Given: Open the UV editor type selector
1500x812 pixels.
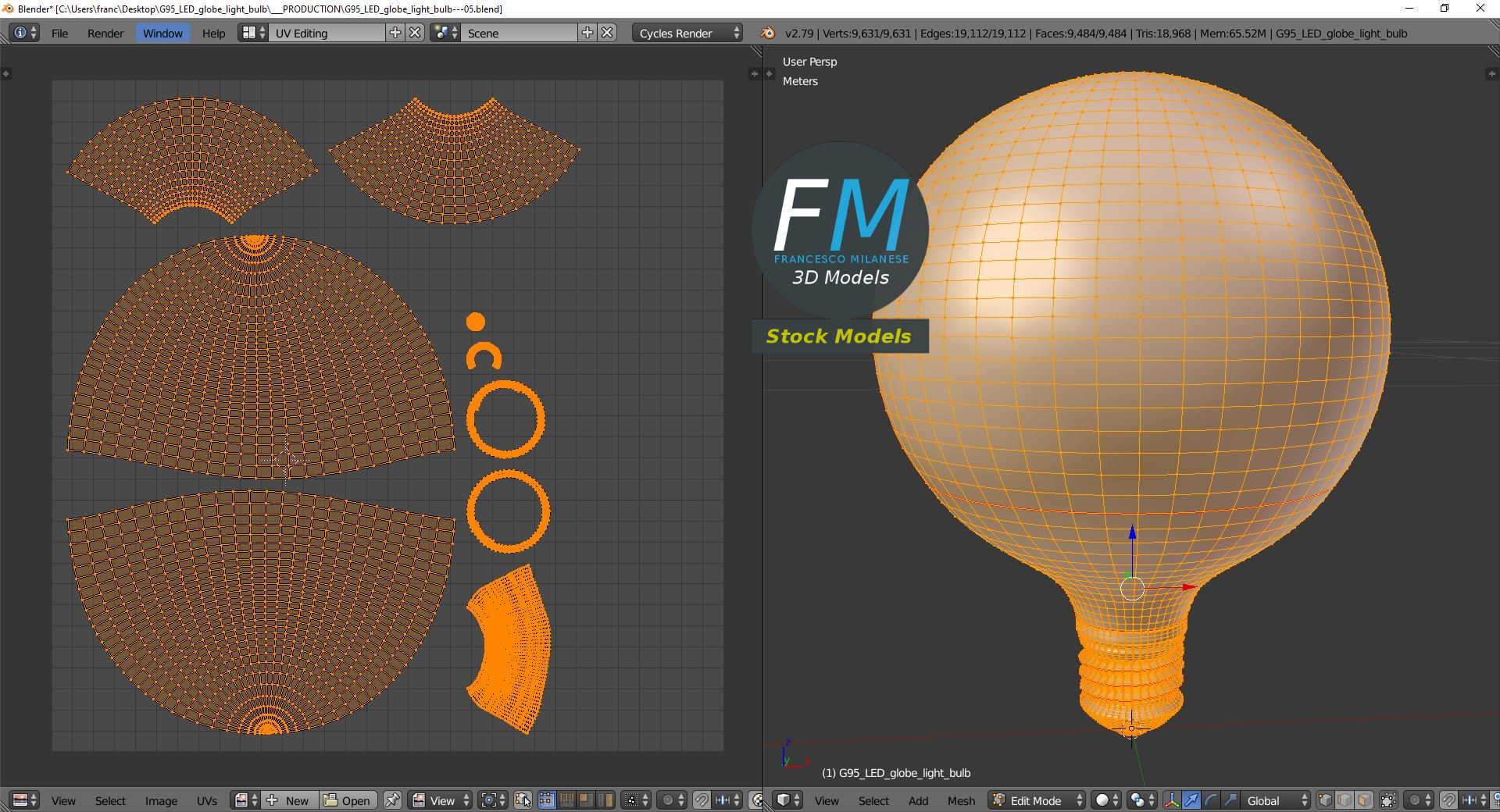Looking at the screenshot, I should pos(25,800).
